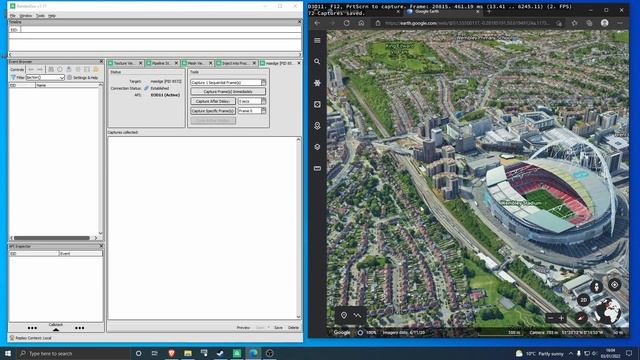Click the Save button below captures list
The image size is (640, 360).
click(278, 328)
